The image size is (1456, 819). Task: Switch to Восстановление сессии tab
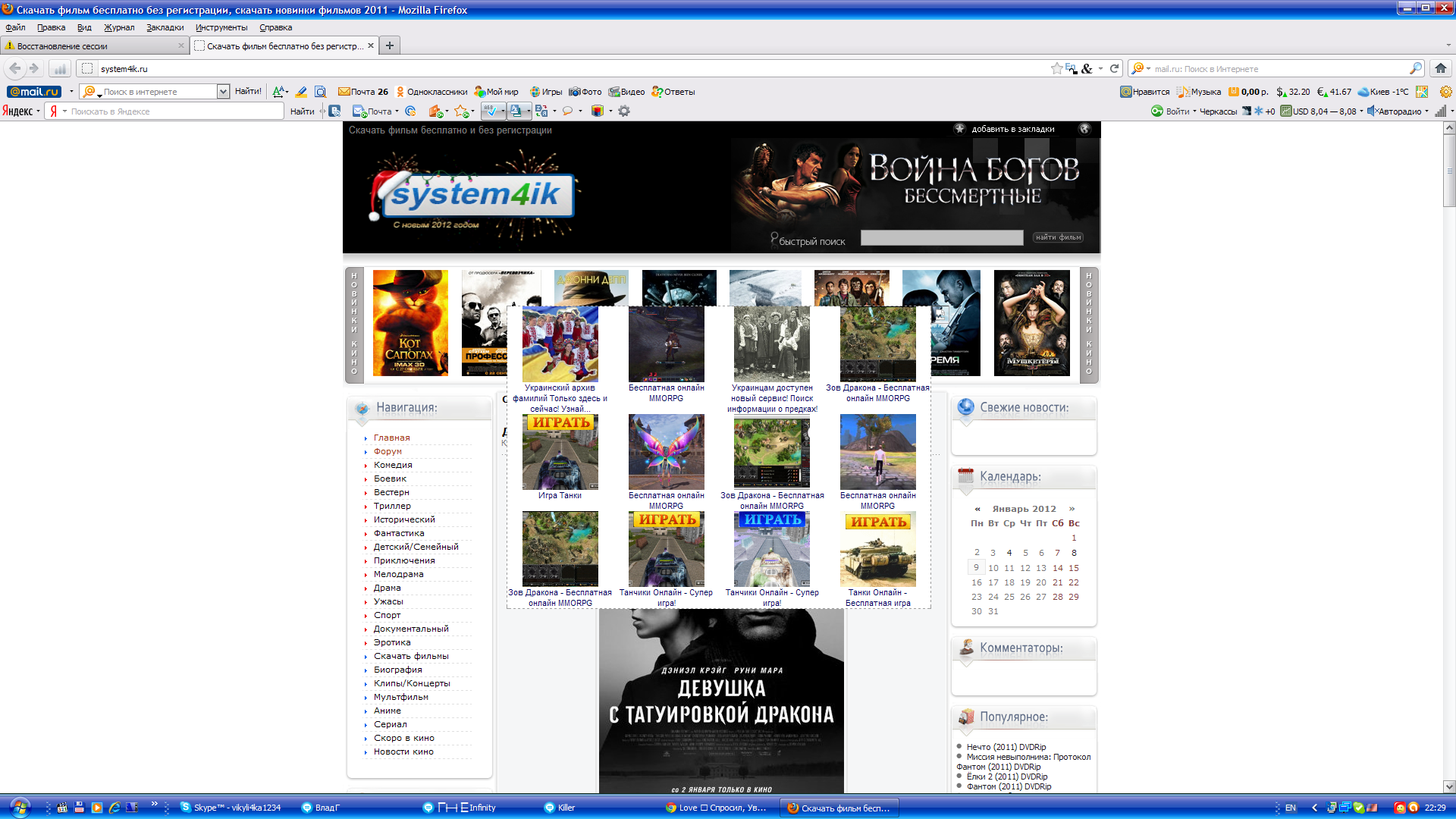(94, 45)
